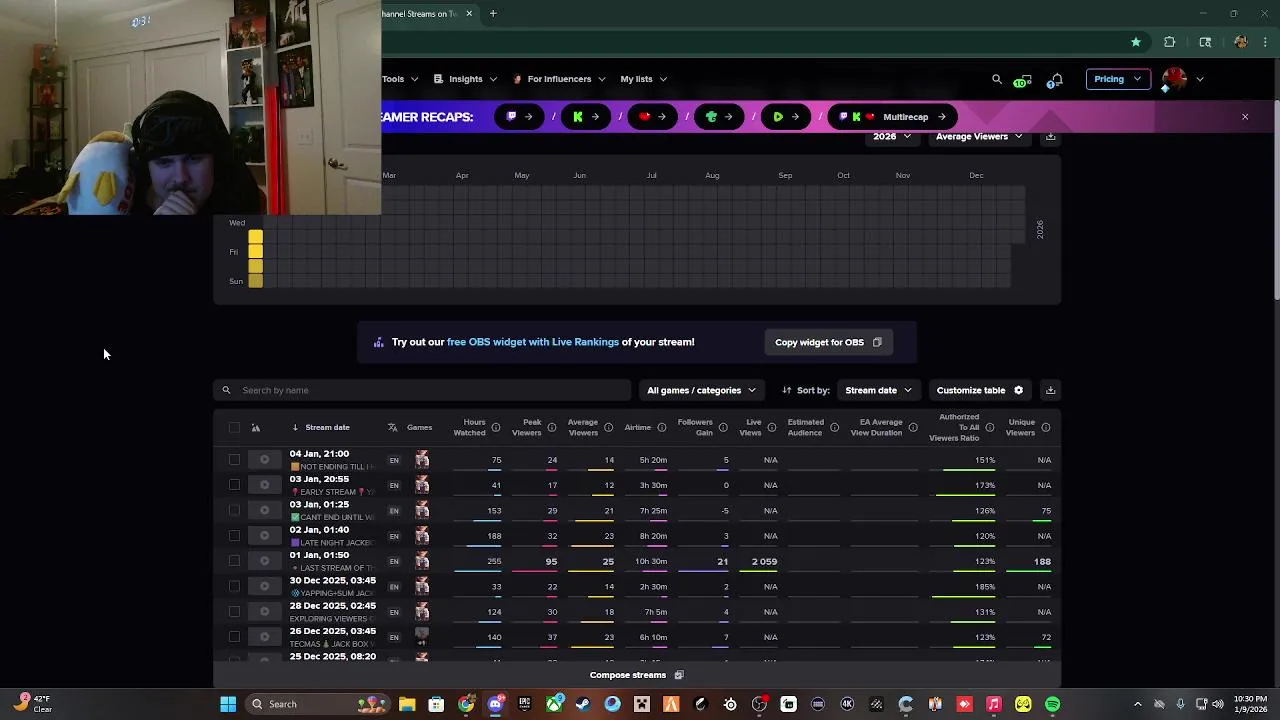Click Average Viewers info icon
The image size is (1280, 720).
click(608, 428)
